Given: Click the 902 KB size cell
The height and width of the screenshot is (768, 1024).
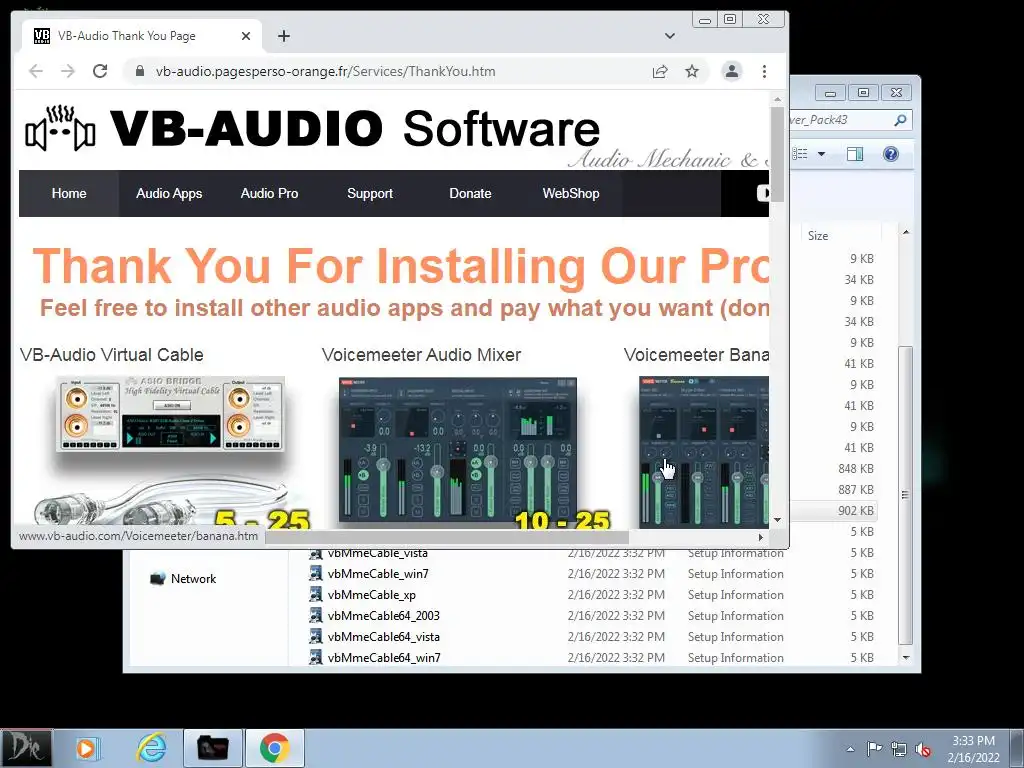Looking at the screenshot, I should (x=856, y=511).
